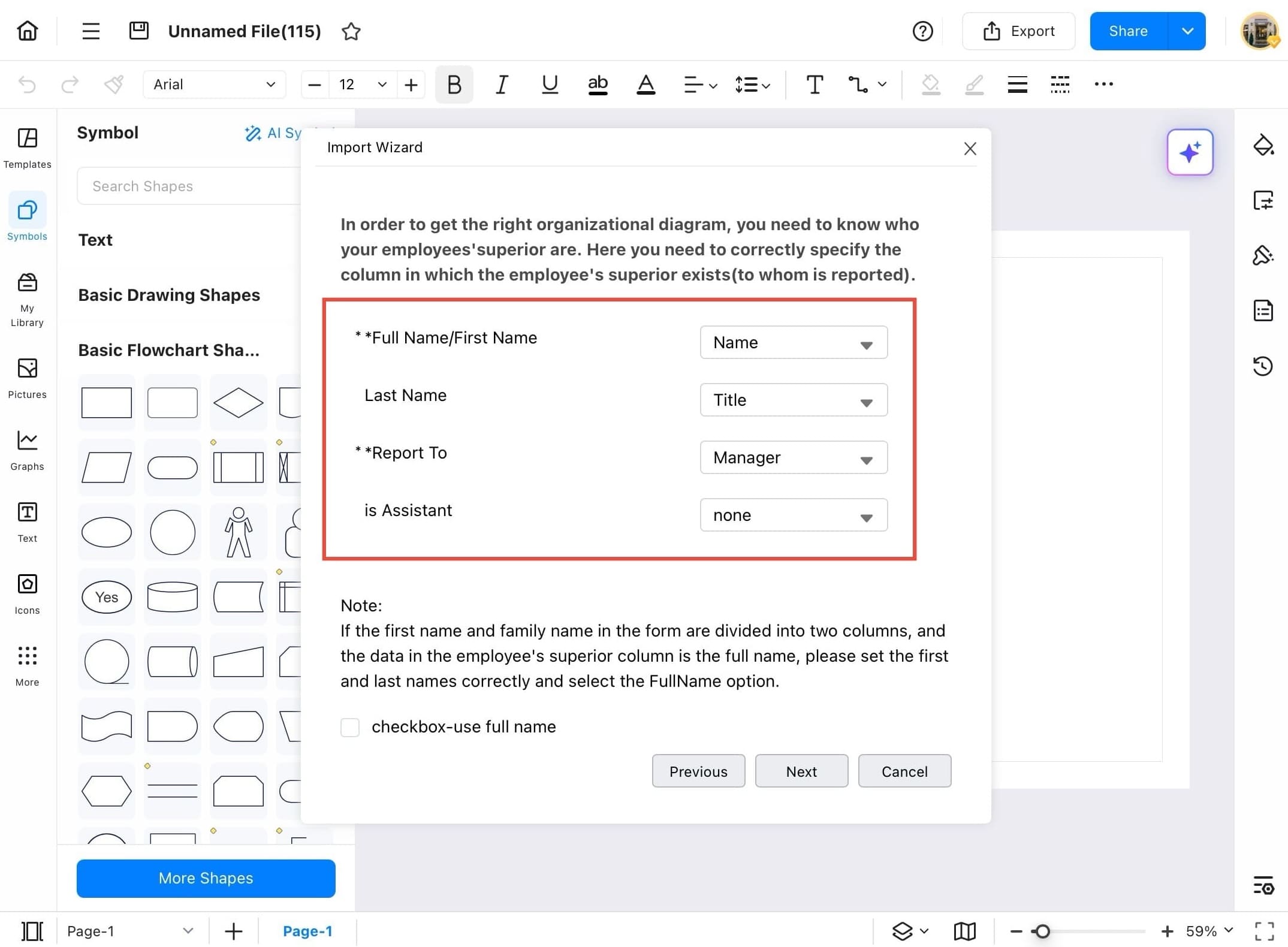The image size is (1288, 947).
Task: Switch to Page-1 tab at the bottom
Action: click(307, 930)
